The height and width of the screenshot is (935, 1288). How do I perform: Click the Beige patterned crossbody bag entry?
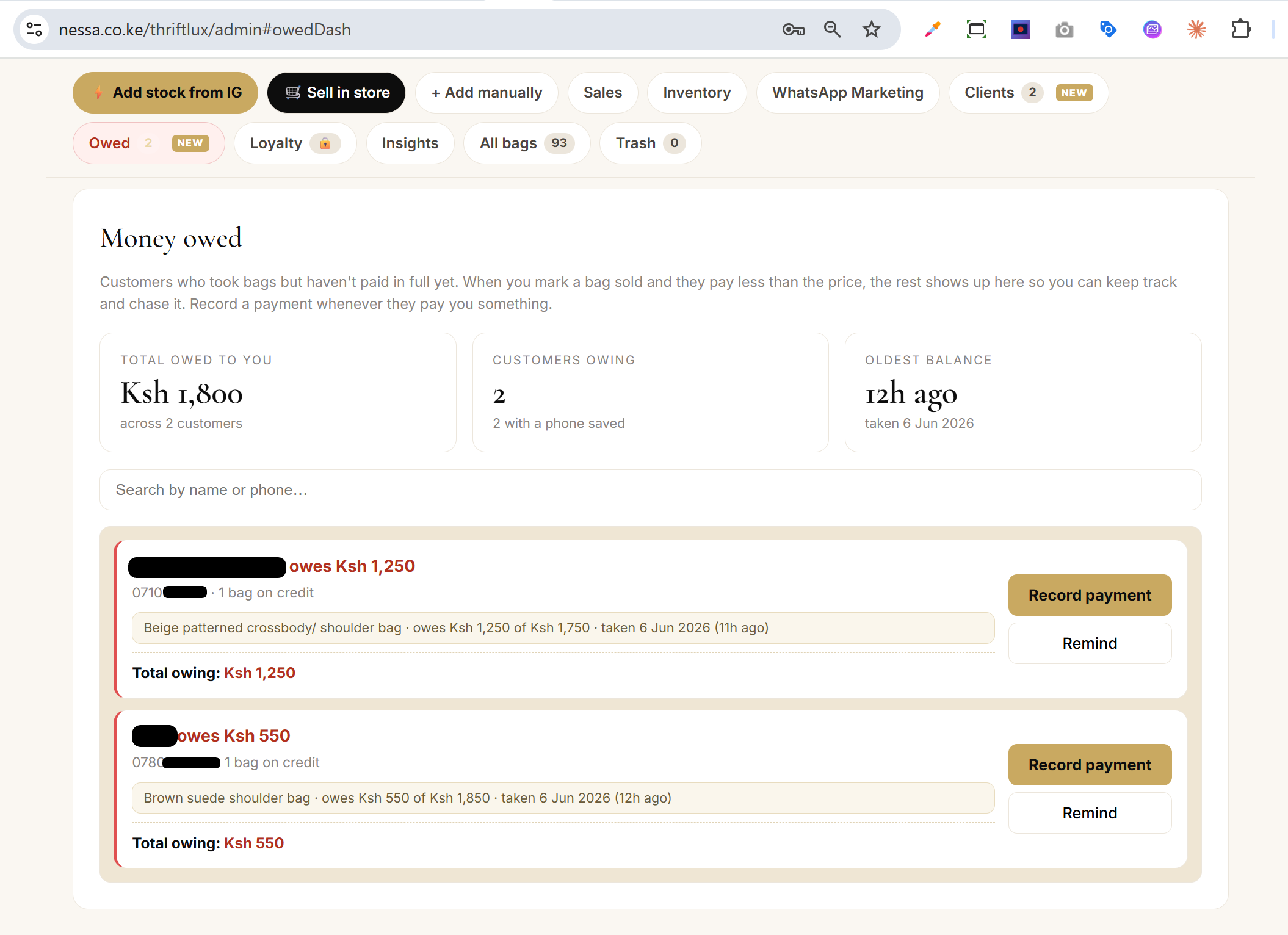(563, 628)
